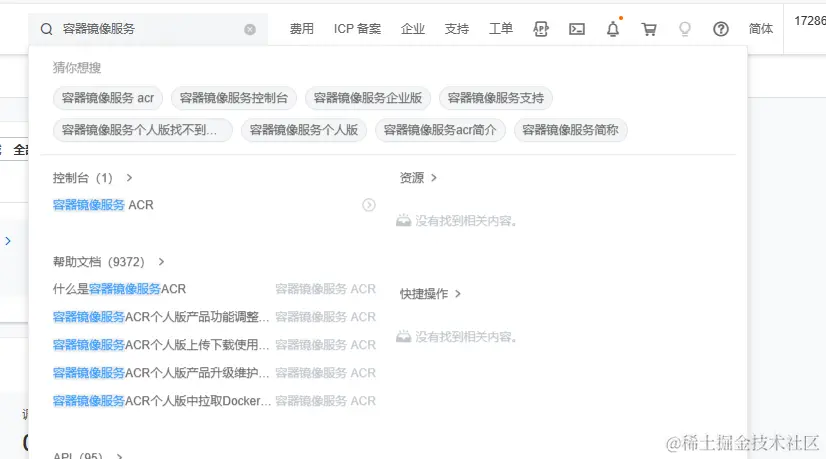Click the account number 17286
Screen dimensions: 826x459
tap(810, 21)
